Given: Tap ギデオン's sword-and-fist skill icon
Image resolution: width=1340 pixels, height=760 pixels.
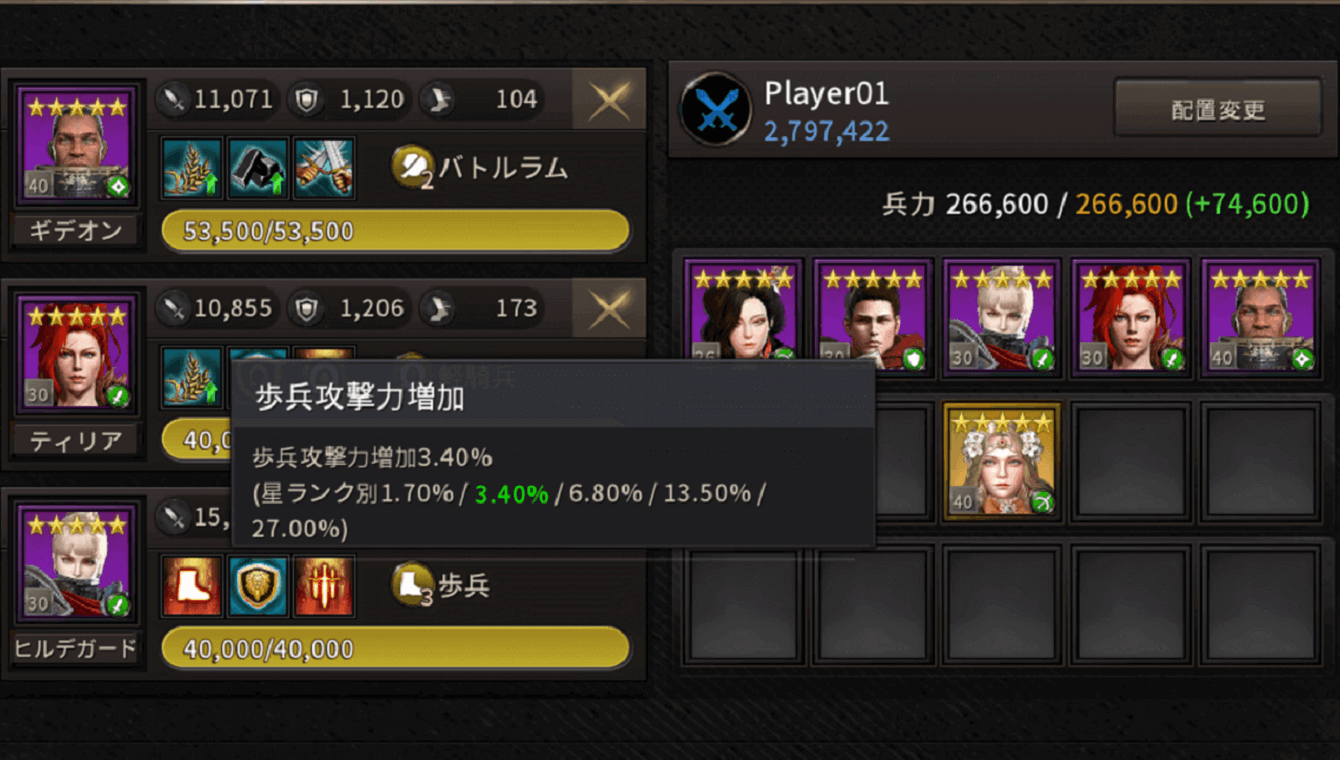Looking at the screenshot, I should 324,168.
